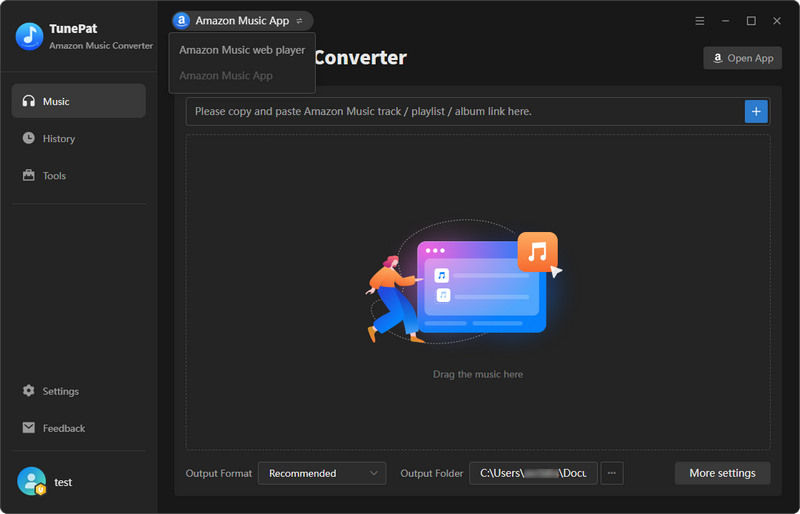The image size is (800, 514).
Task: Click the envelope icon beside Feedback
Action: click(x=29, y=428)
